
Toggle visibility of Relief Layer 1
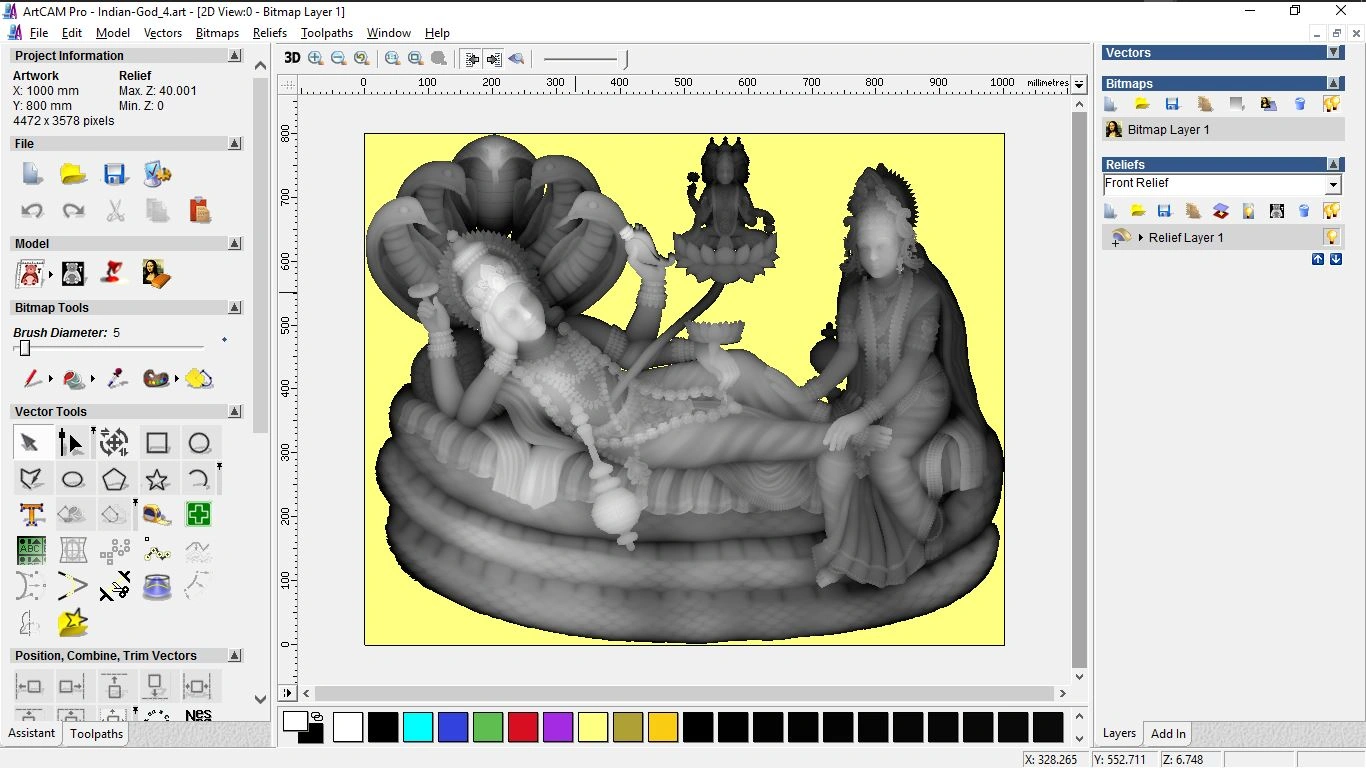pos(1332,238)
